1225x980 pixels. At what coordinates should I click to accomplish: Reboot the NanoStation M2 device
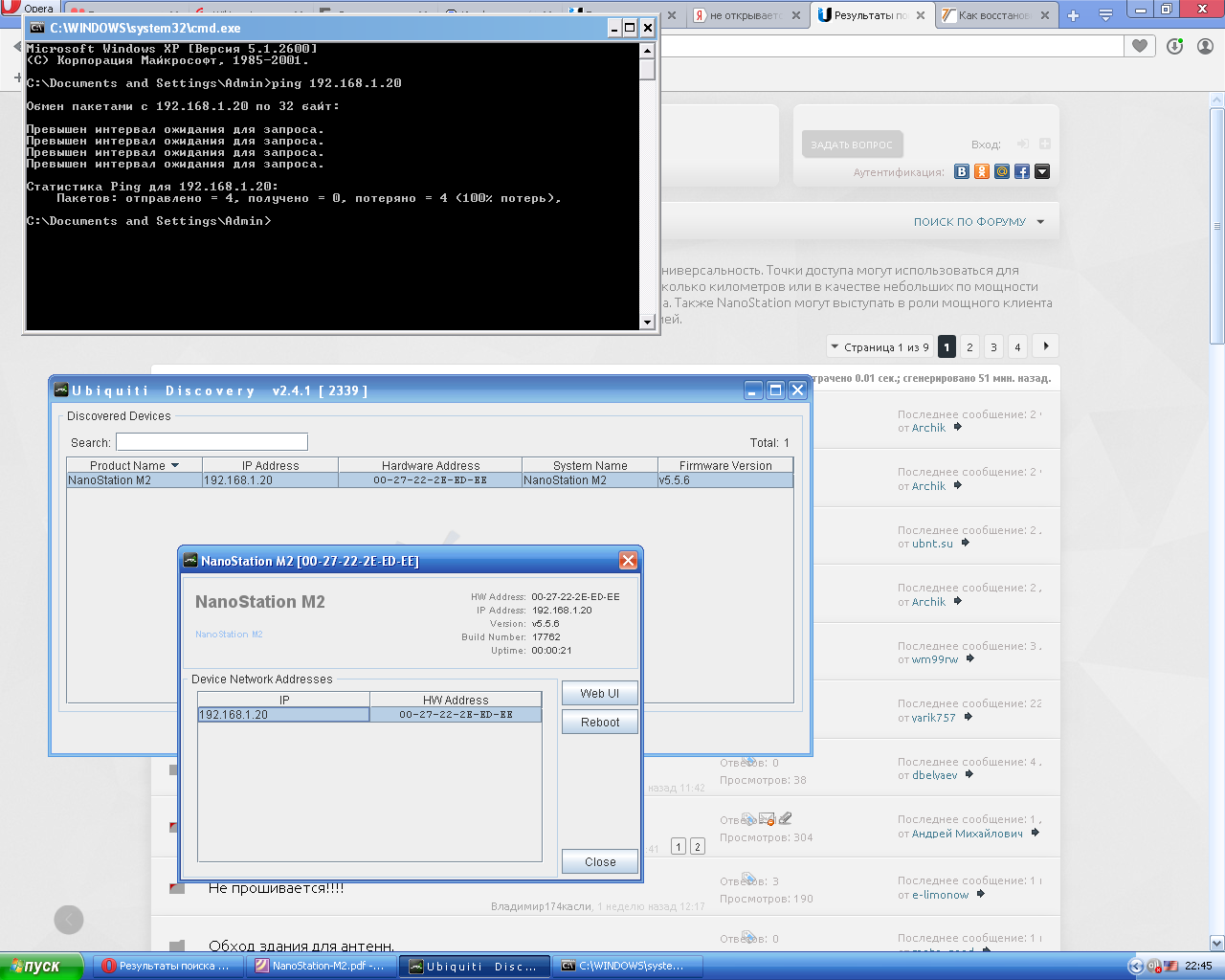tap(599, 722)
